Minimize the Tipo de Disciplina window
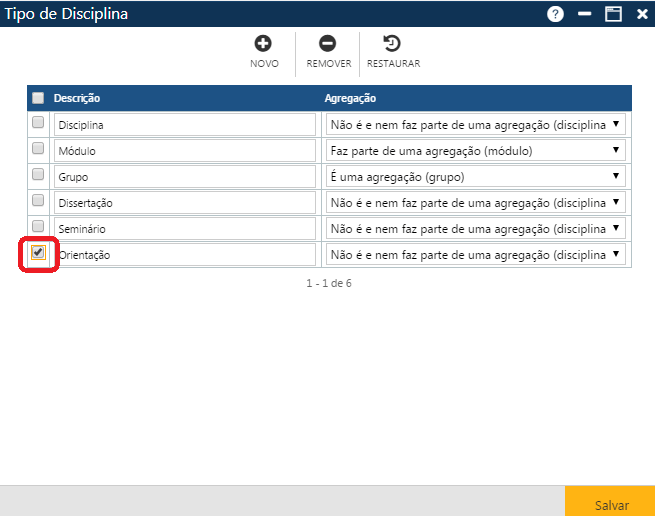 point(585,14)
